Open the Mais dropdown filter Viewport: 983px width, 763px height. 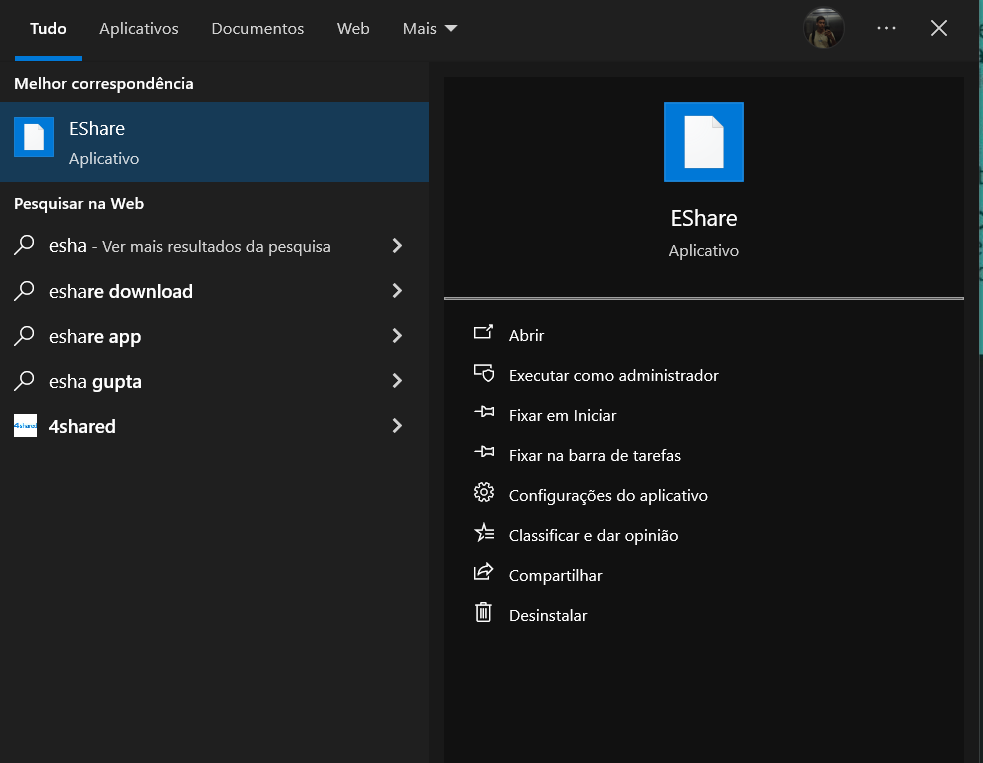(x=430, y=28)
